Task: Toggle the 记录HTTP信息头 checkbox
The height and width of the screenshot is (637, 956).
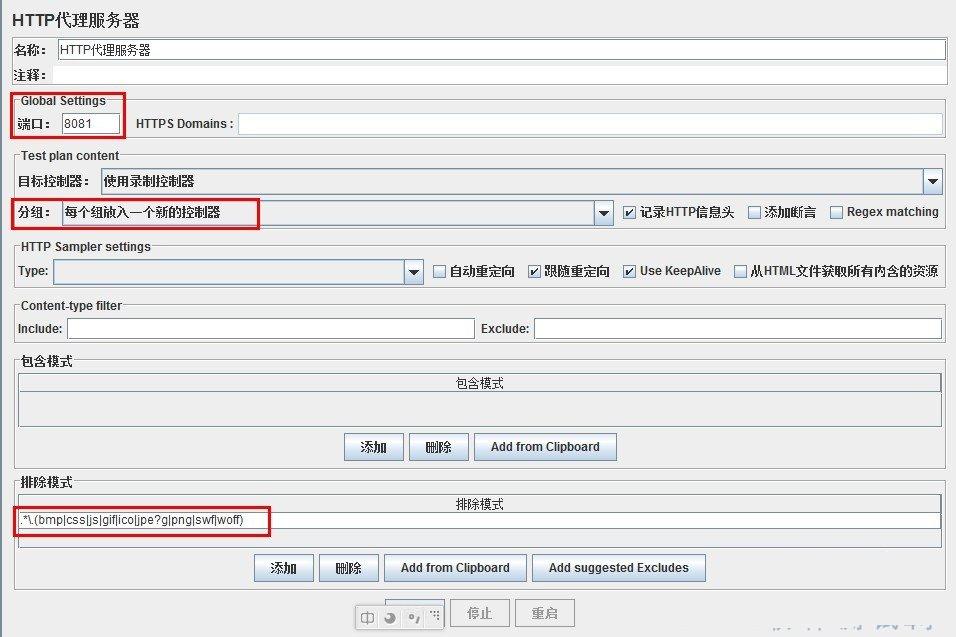Action: coord(629,212)
